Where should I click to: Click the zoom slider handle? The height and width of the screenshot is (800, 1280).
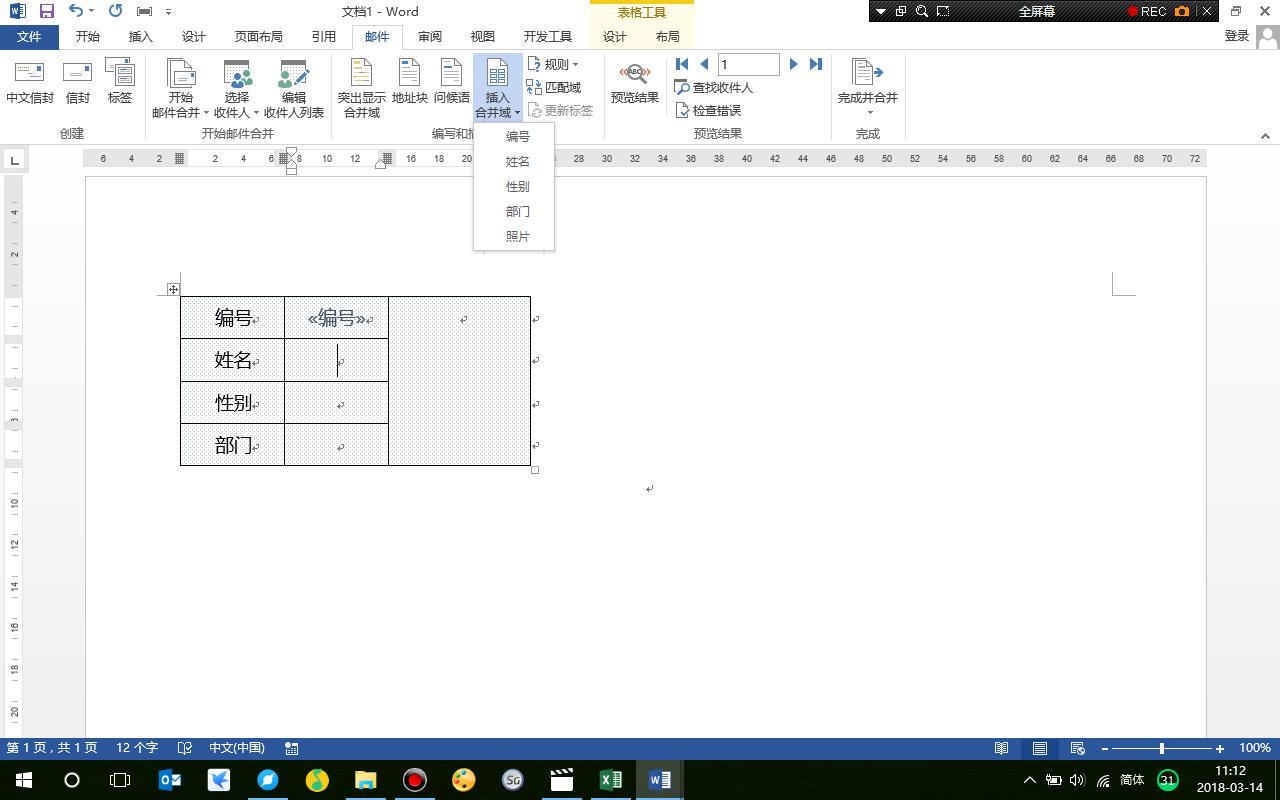(x=1161, y=748)
